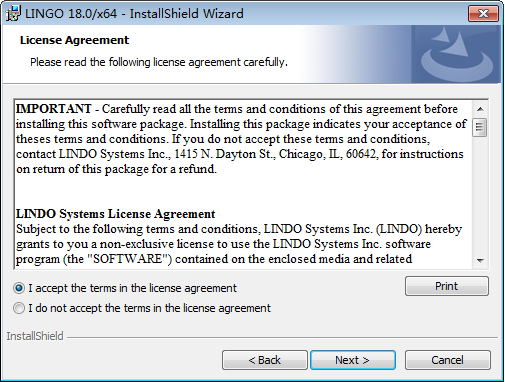Viewport: 505px width, 382px height.
Task: Continue with the 'Next >' button
Action: [x=353, y=360]
